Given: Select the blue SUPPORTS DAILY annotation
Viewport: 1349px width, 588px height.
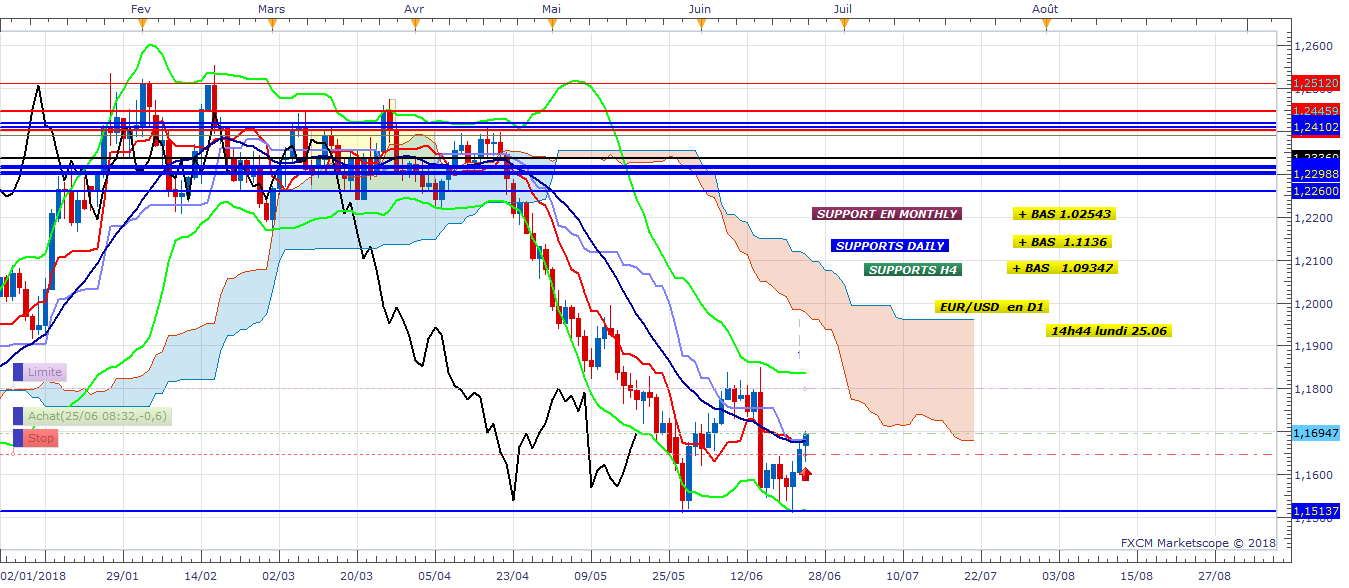Looking at the screenshot, I should (889, 246).
